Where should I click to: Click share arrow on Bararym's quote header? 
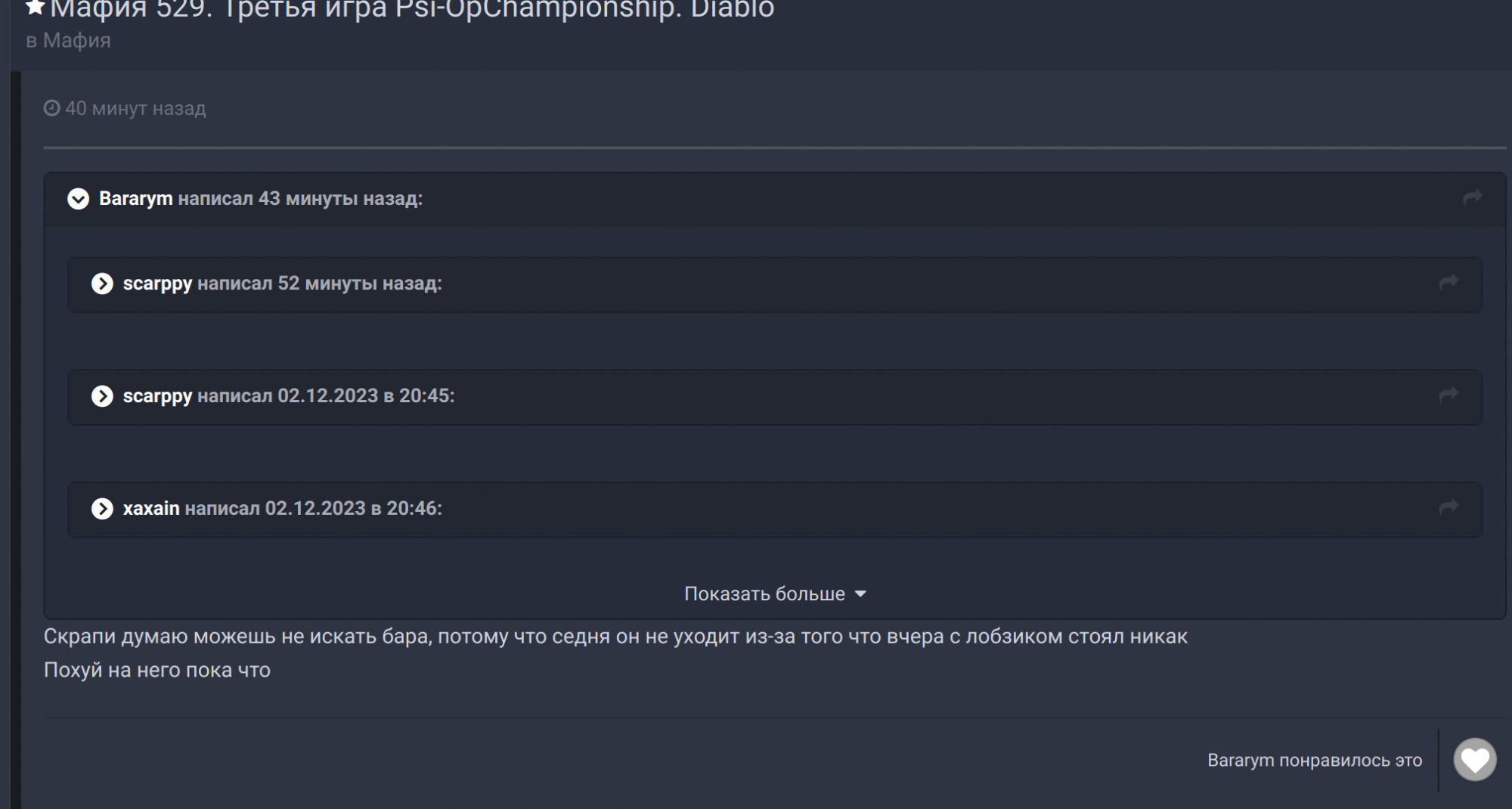tap(1472, 198)
